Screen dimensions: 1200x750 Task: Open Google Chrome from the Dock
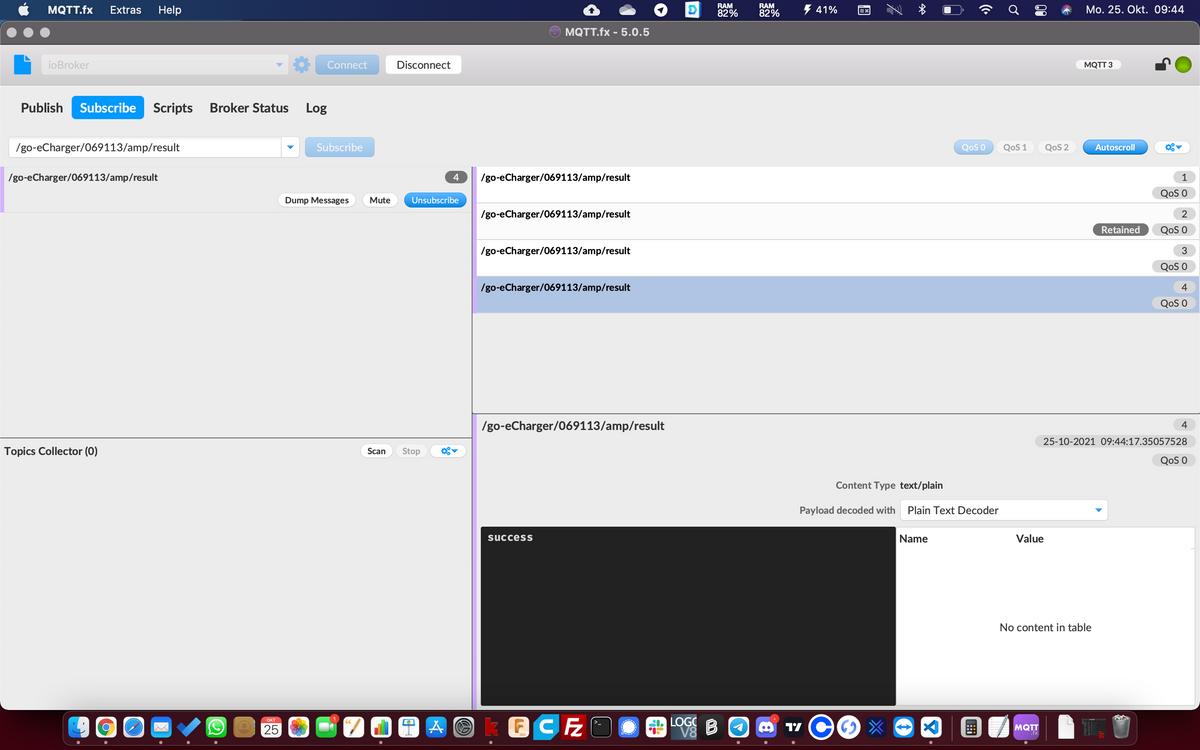pos(108,727)
